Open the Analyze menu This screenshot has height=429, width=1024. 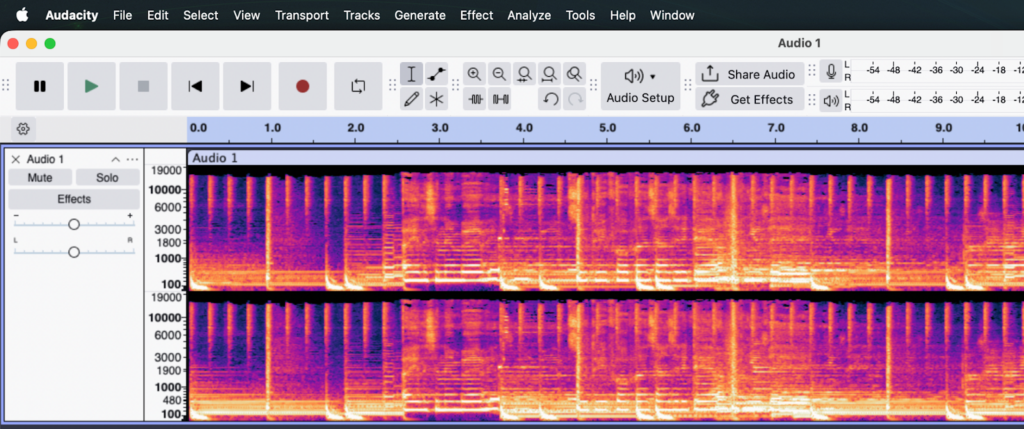pyautogui.click(x=529, y=15)
